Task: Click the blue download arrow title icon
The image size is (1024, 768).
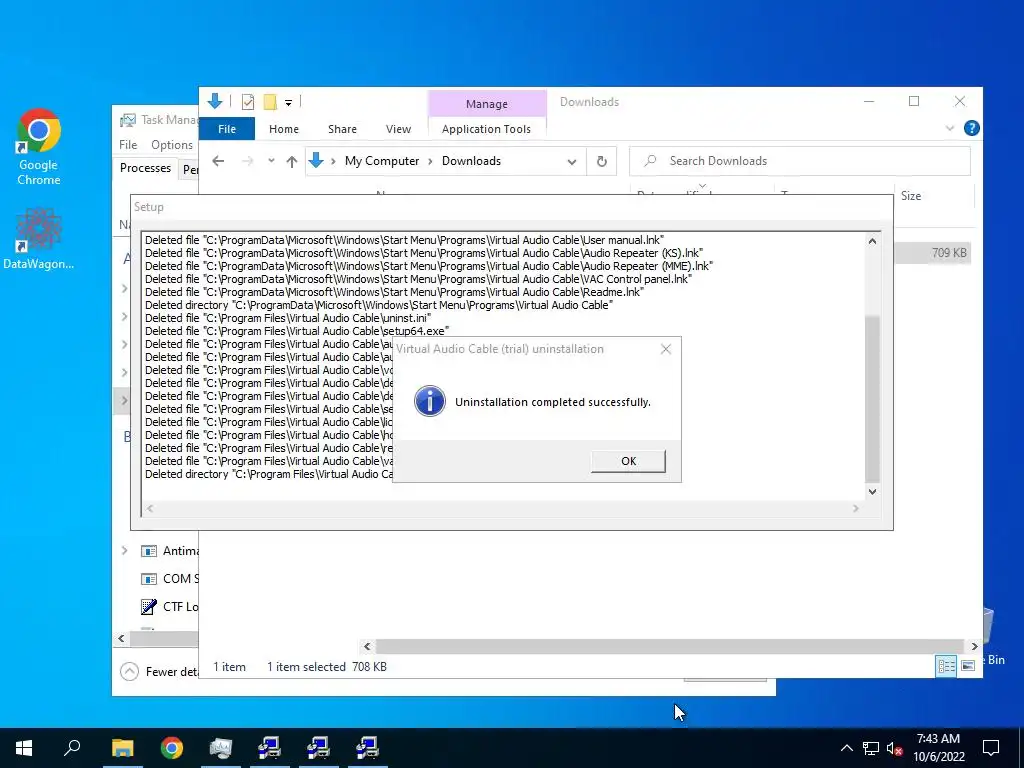Action: click(x=214, y=101)
